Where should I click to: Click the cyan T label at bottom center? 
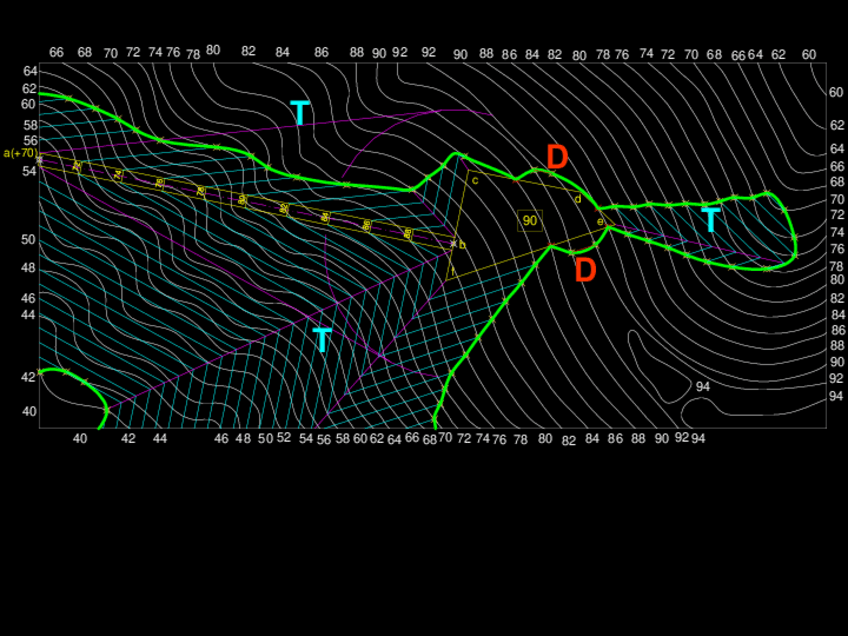tap(322, 340)
